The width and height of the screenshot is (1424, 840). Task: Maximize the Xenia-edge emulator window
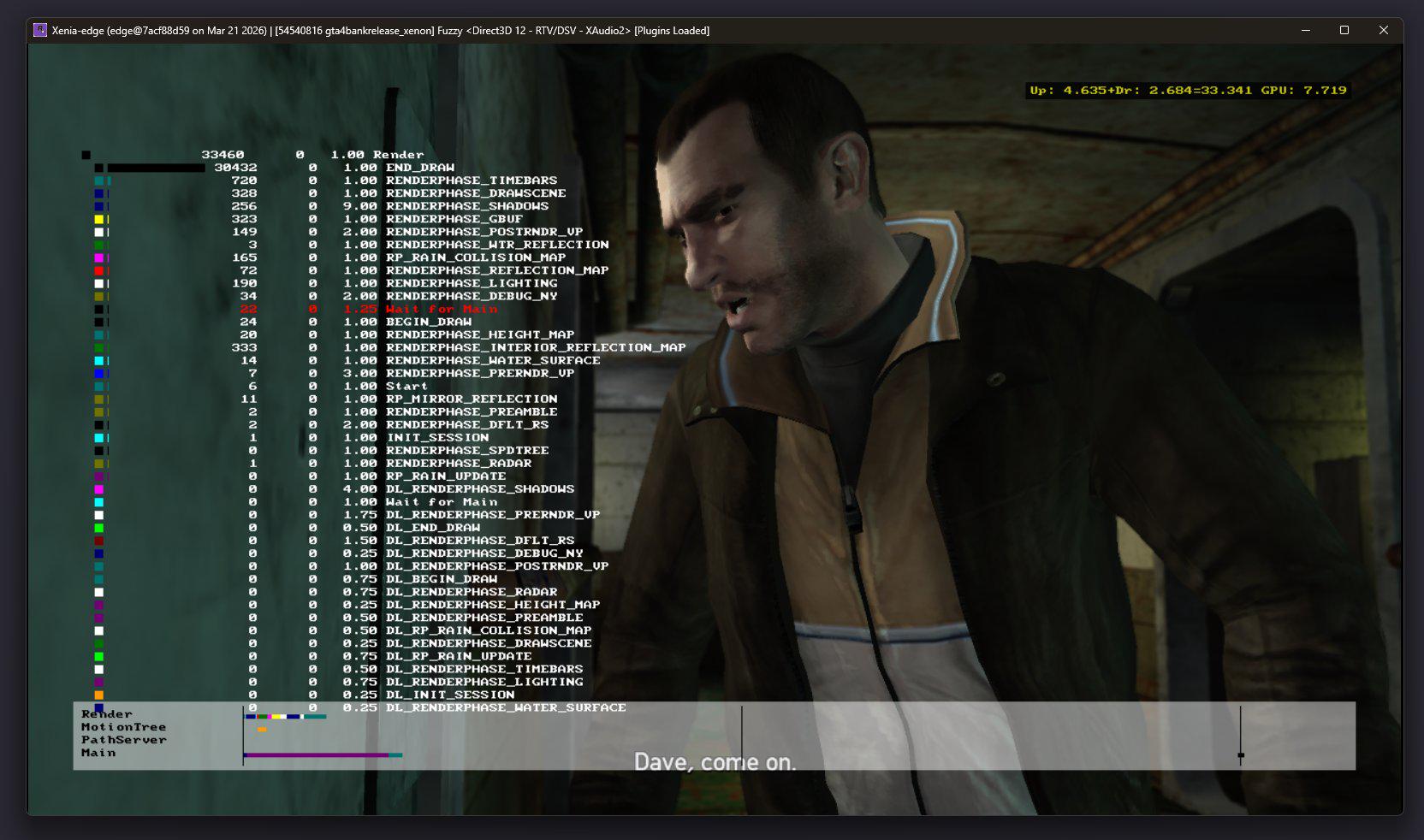pyautogui.click(x=1344, y=30)
